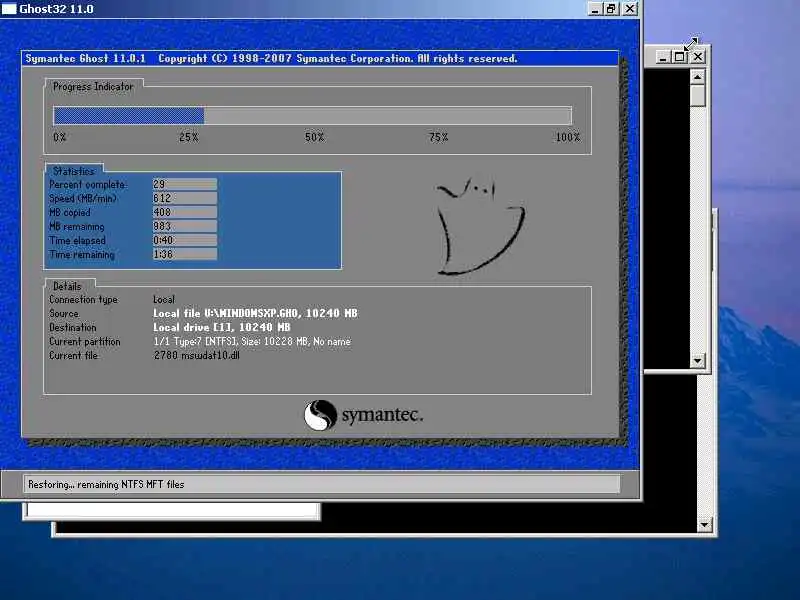Minimize the Ghost32 11.0 window
The height and width of the screenshot is (600, 800).
[594, 9]
